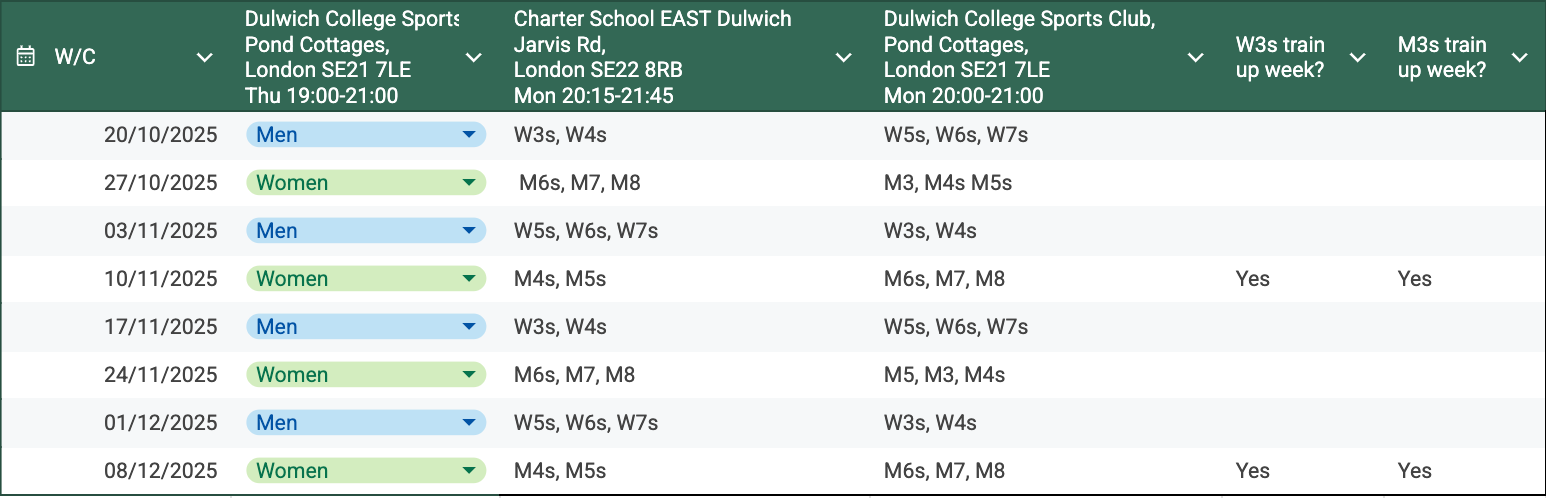Viewport: 1546px width, 498px height.
Task: Open the Mon 20:00-21:00 column filter arrow
Action: 1195,57
